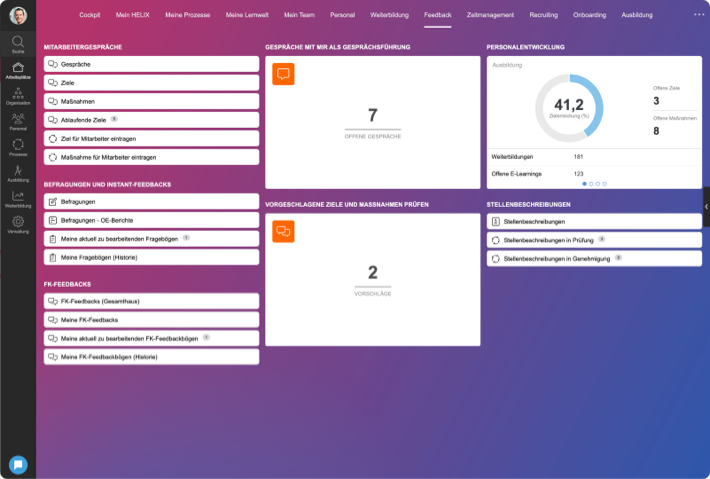Open Meine Fragebögen (Historie)
The image size is (710, 479).
[x=151, y=257]
